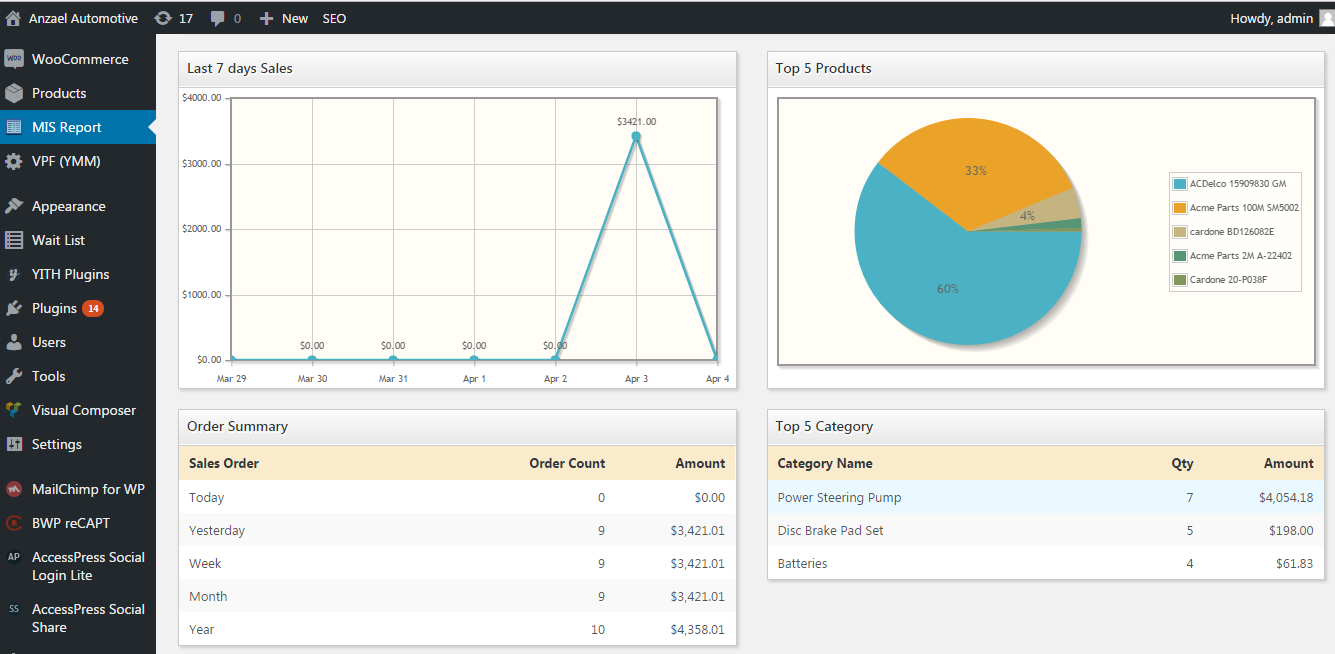
Task: Click the Users person icon
Action: pos(14,342)
